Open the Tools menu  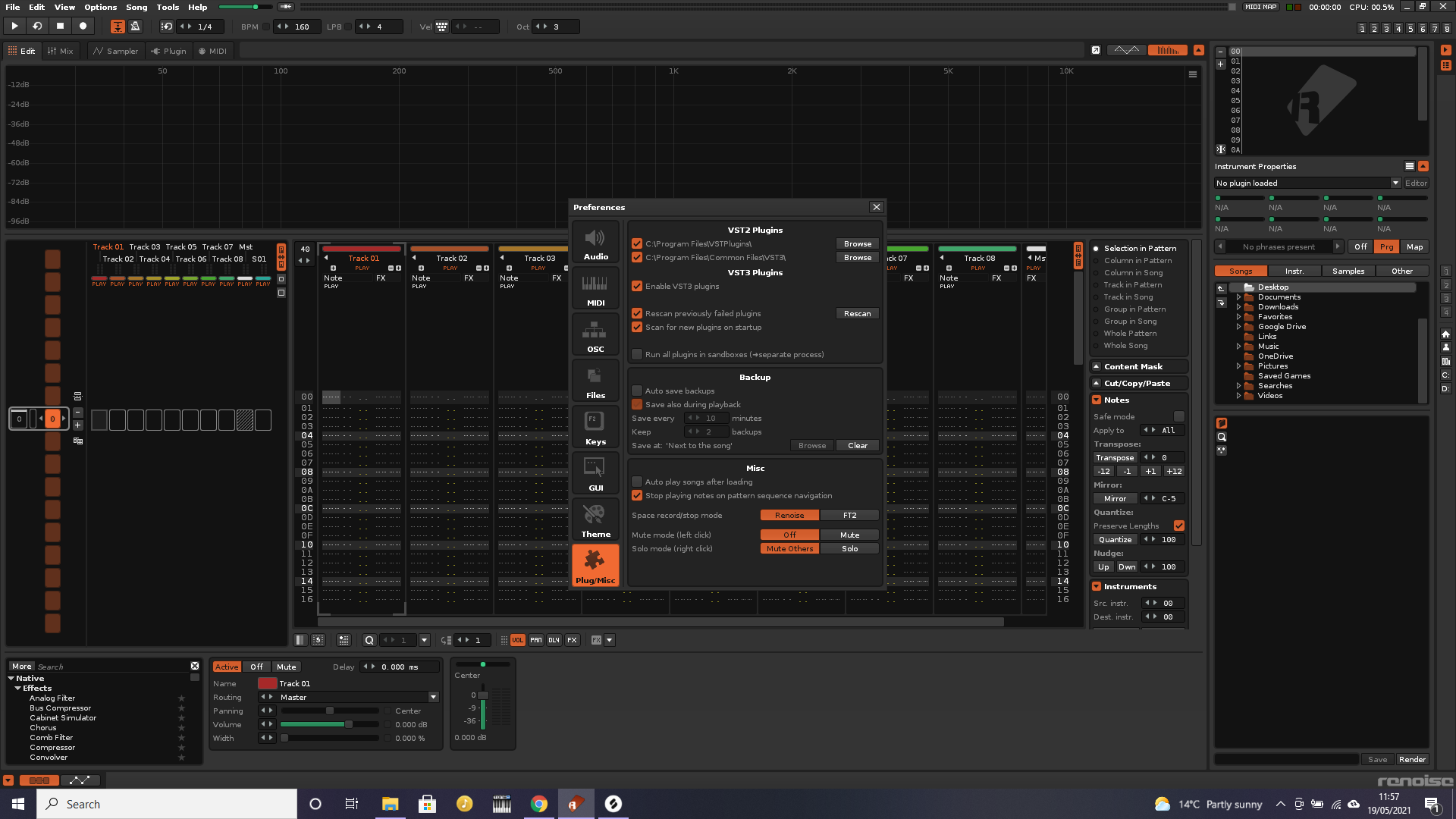pyautogui.click(x=168, y=7)
